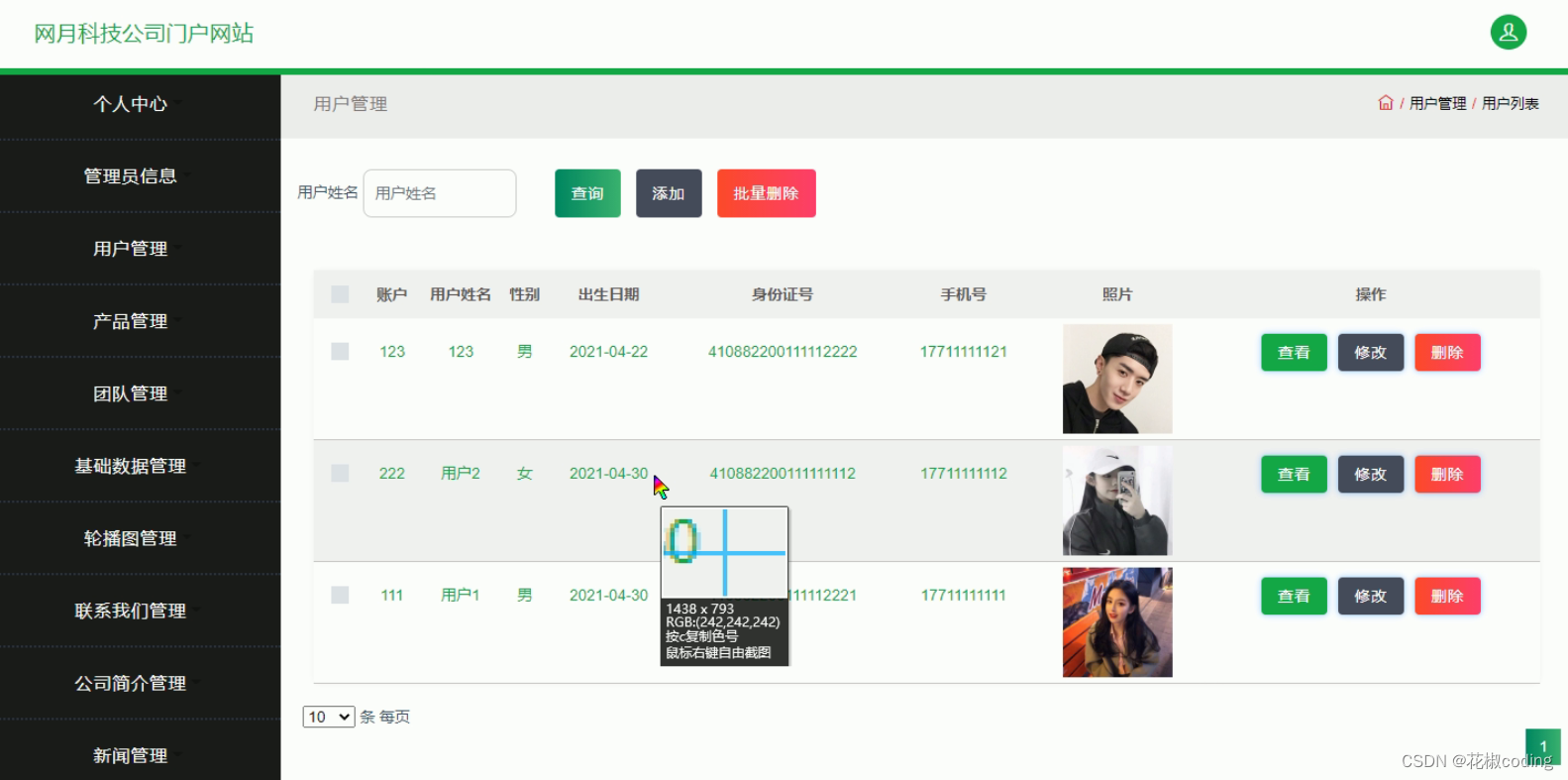The width and height of the screenshot is (1568, 780).
Task: Click the 手机号 column header
Action: pos(964,294)
